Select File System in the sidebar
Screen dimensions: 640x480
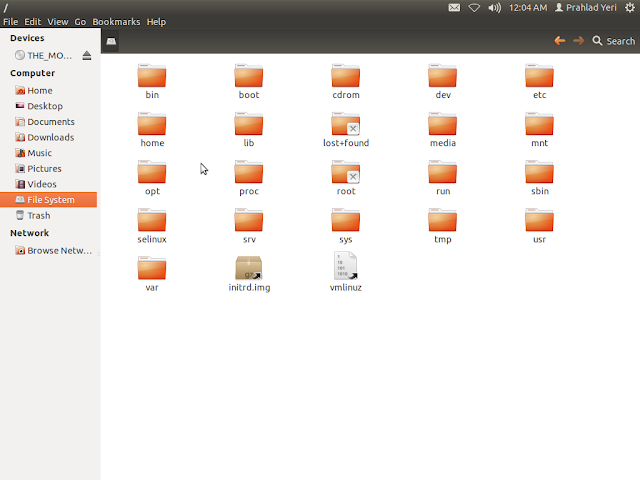[48, 200]
